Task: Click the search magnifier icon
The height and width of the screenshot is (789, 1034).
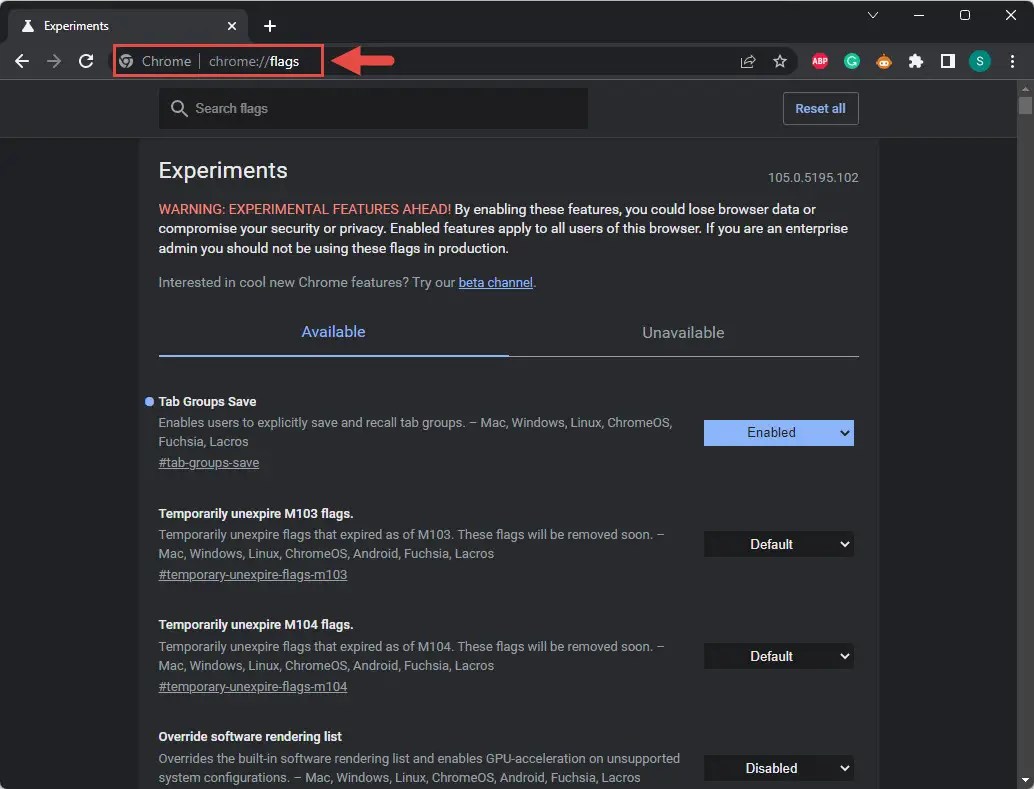Action: [x=179, y=108]
